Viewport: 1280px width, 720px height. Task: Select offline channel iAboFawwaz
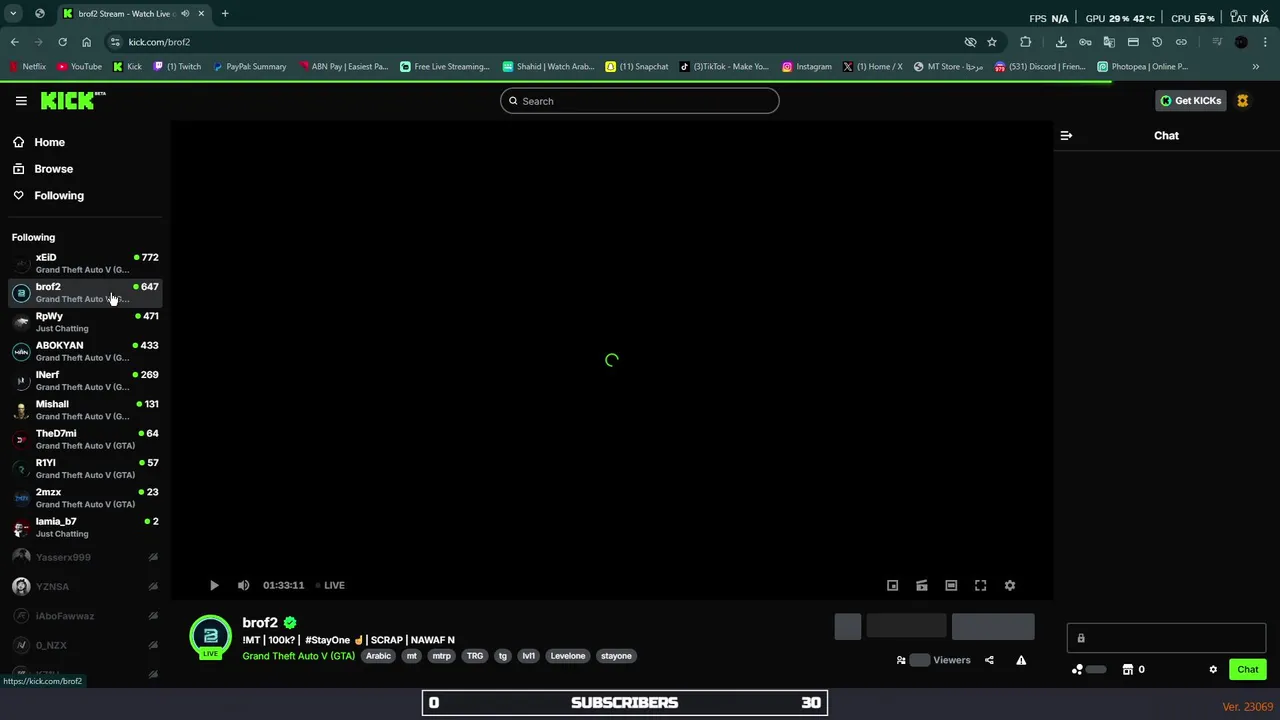[x=85, y=616]
